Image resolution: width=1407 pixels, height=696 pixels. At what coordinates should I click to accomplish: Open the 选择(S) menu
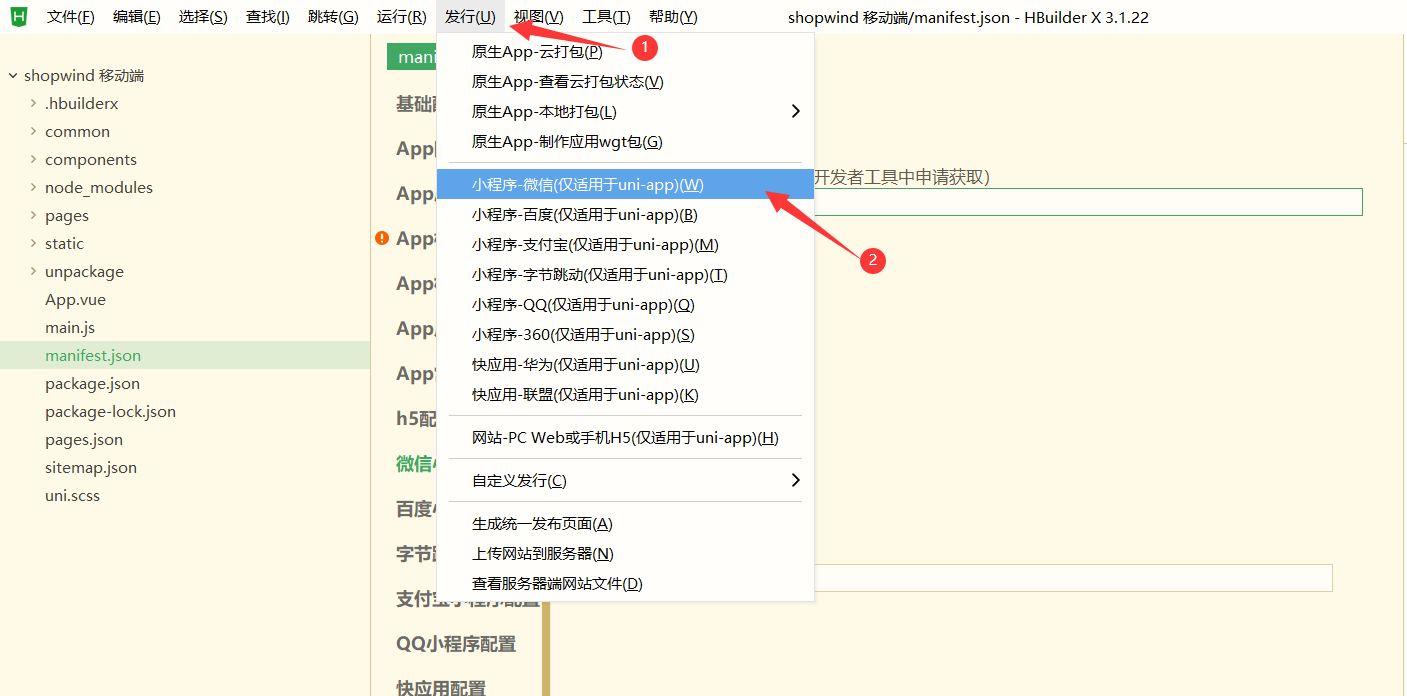coord(203,17)
